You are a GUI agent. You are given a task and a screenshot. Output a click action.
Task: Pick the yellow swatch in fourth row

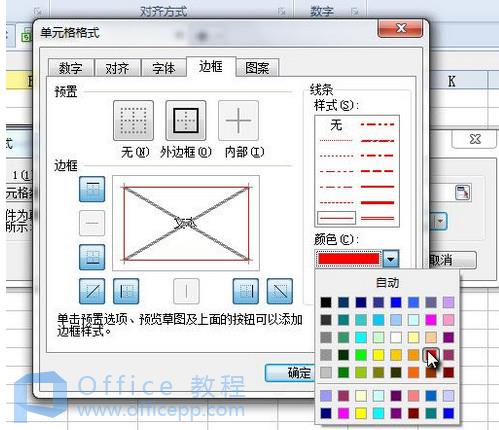tap(378, 355)
